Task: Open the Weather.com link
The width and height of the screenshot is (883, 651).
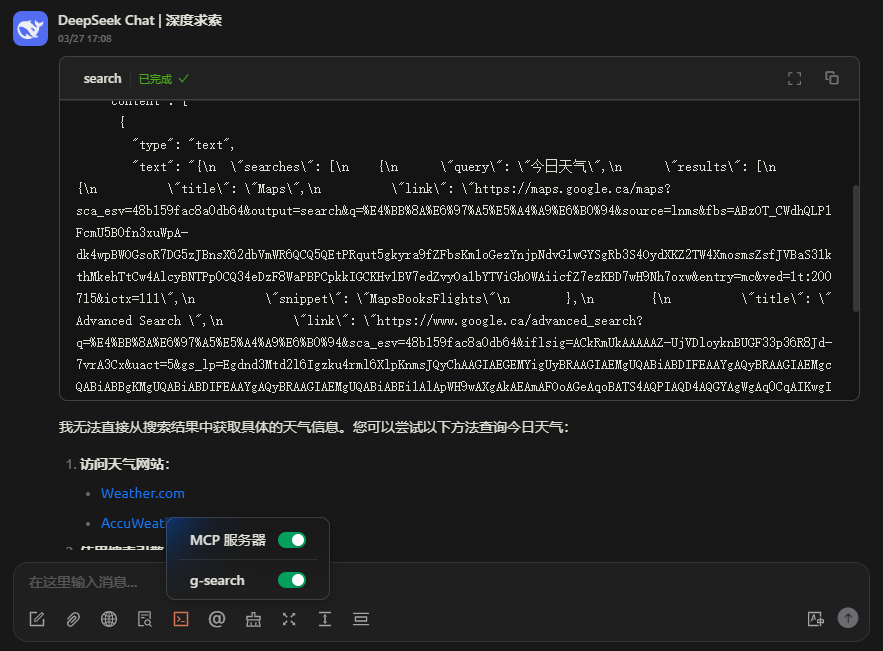Action: (143, 493)
